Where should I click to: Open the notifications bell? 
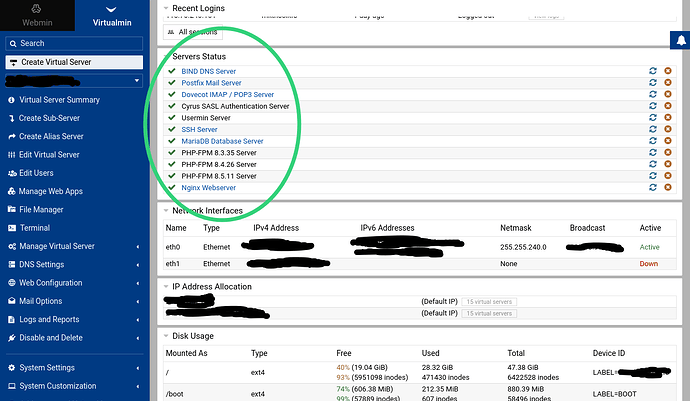pos(680,40)
